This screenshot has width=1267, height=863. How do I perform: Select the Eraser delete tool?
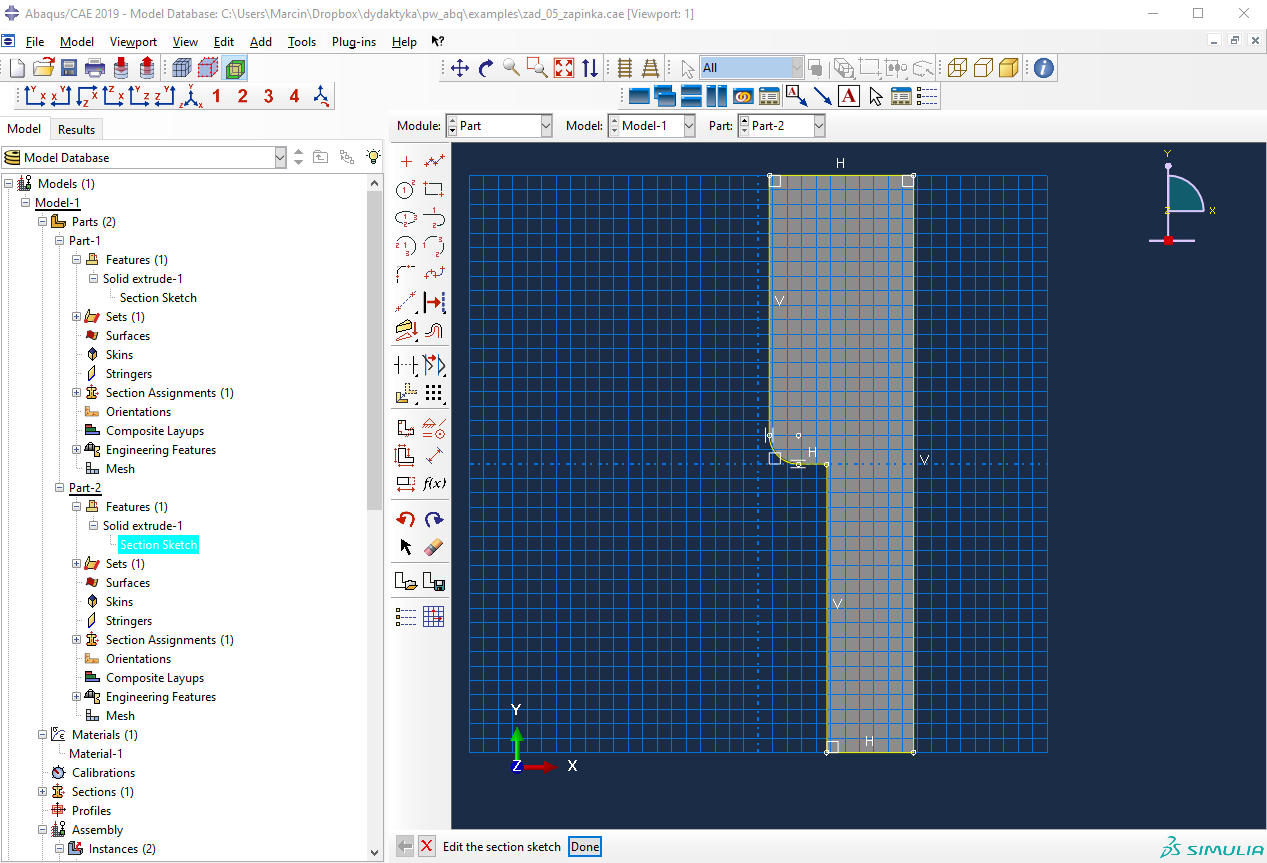[x=433, y=547]
